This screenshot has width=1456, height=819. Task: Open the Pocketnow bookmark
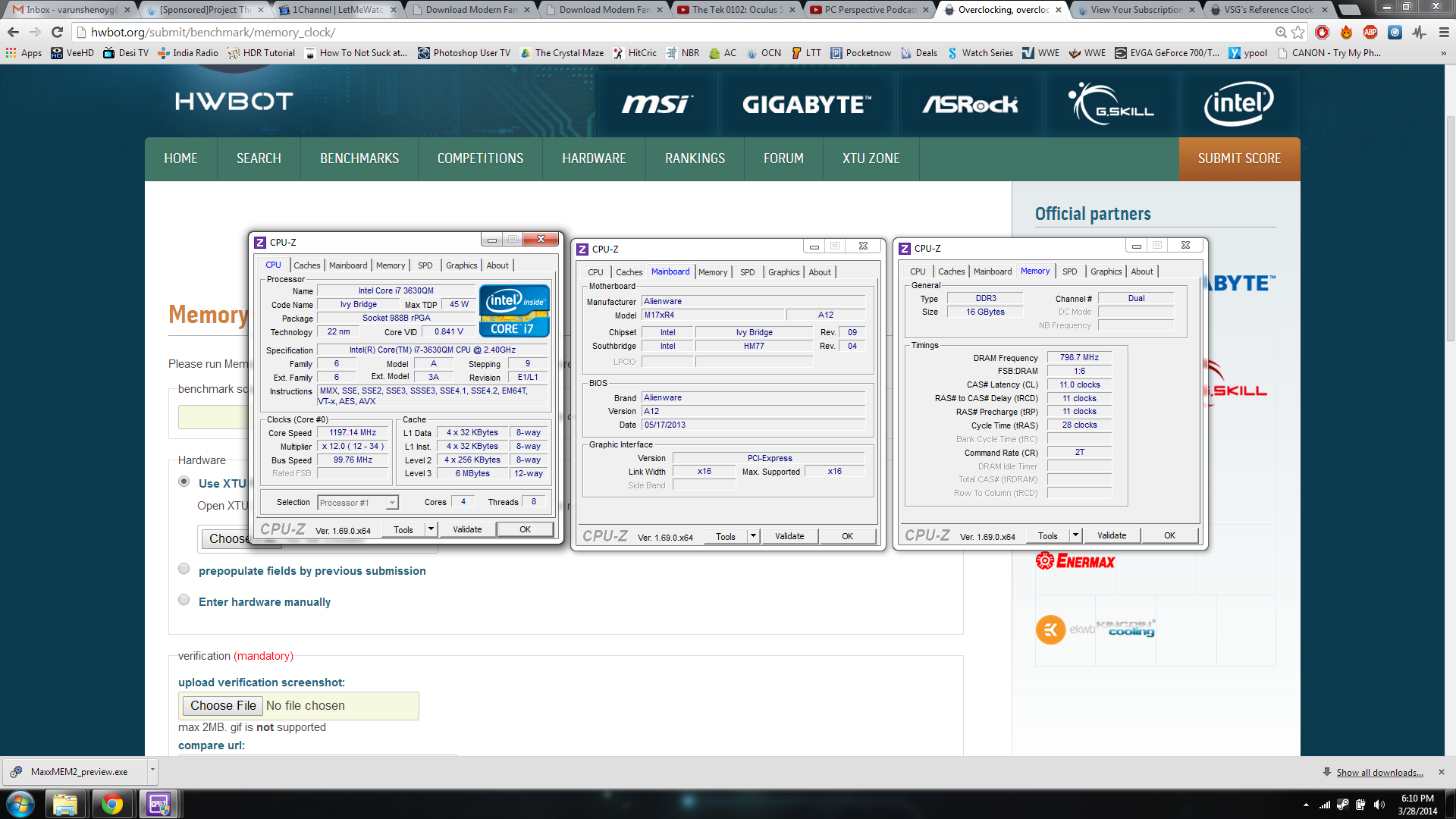point(861,53)
